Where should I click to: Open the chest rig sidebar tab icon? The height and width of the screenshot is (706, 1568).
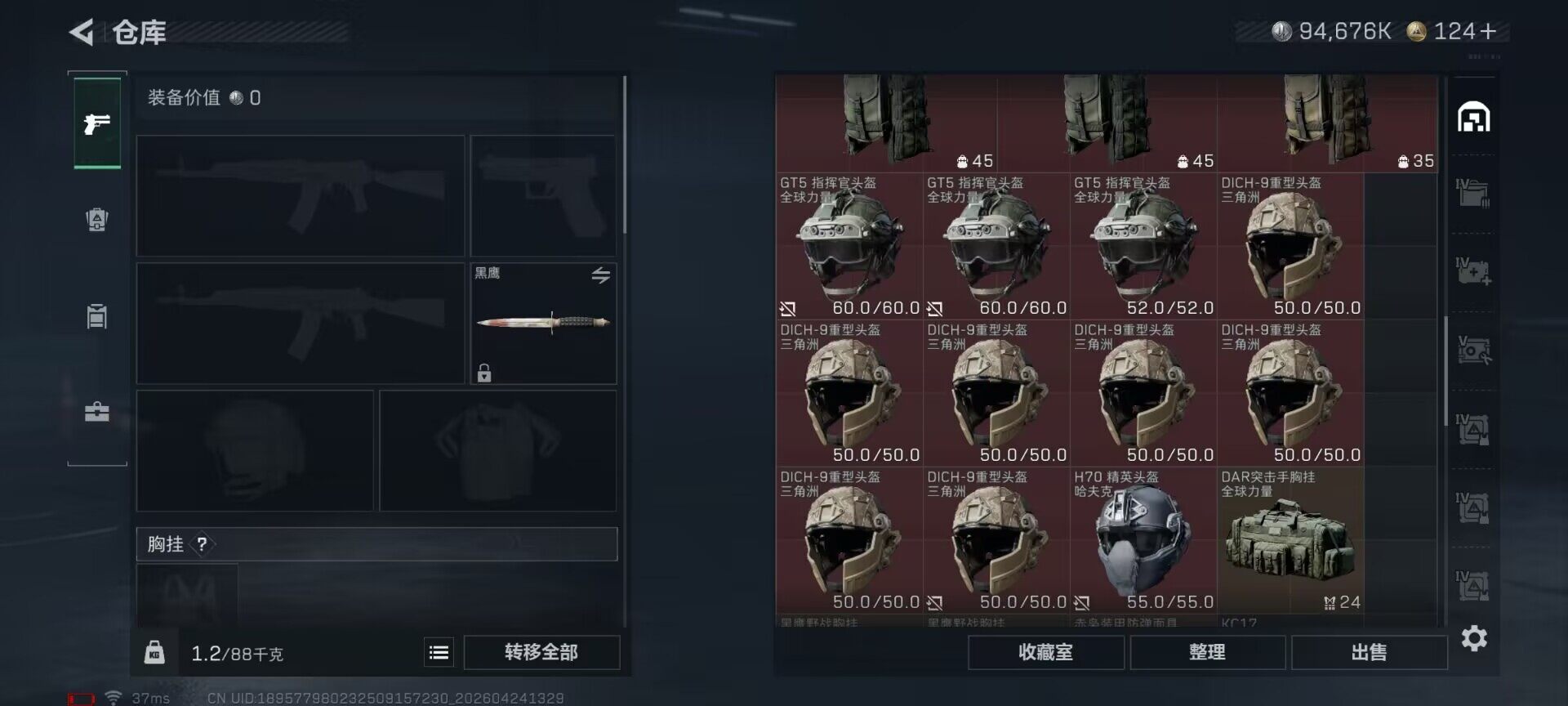(97, 316)
